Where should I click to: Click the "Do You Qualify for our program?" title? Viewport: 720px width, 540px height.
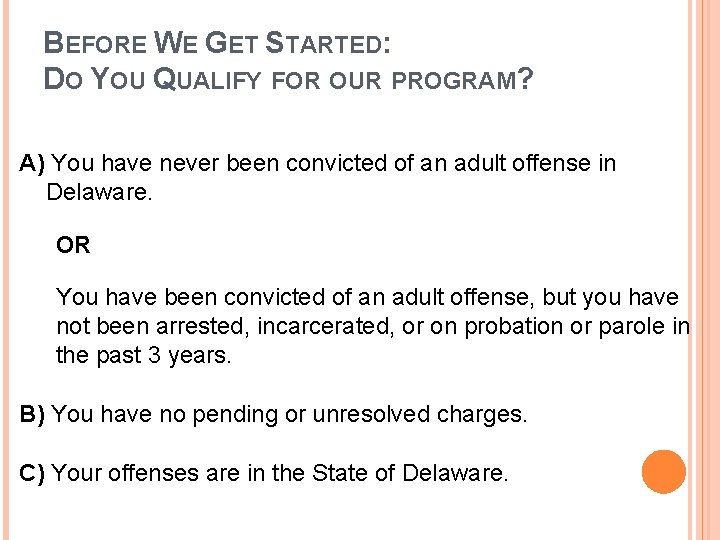tap(288, 79)
